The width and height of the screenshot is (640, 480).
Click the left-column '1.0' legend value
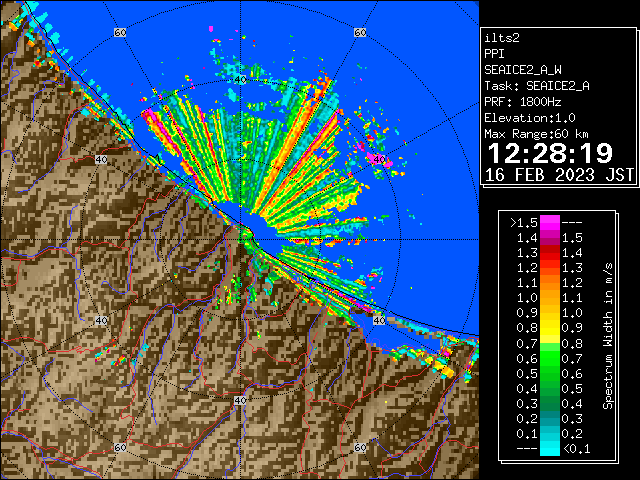click(x=527, y=298)
